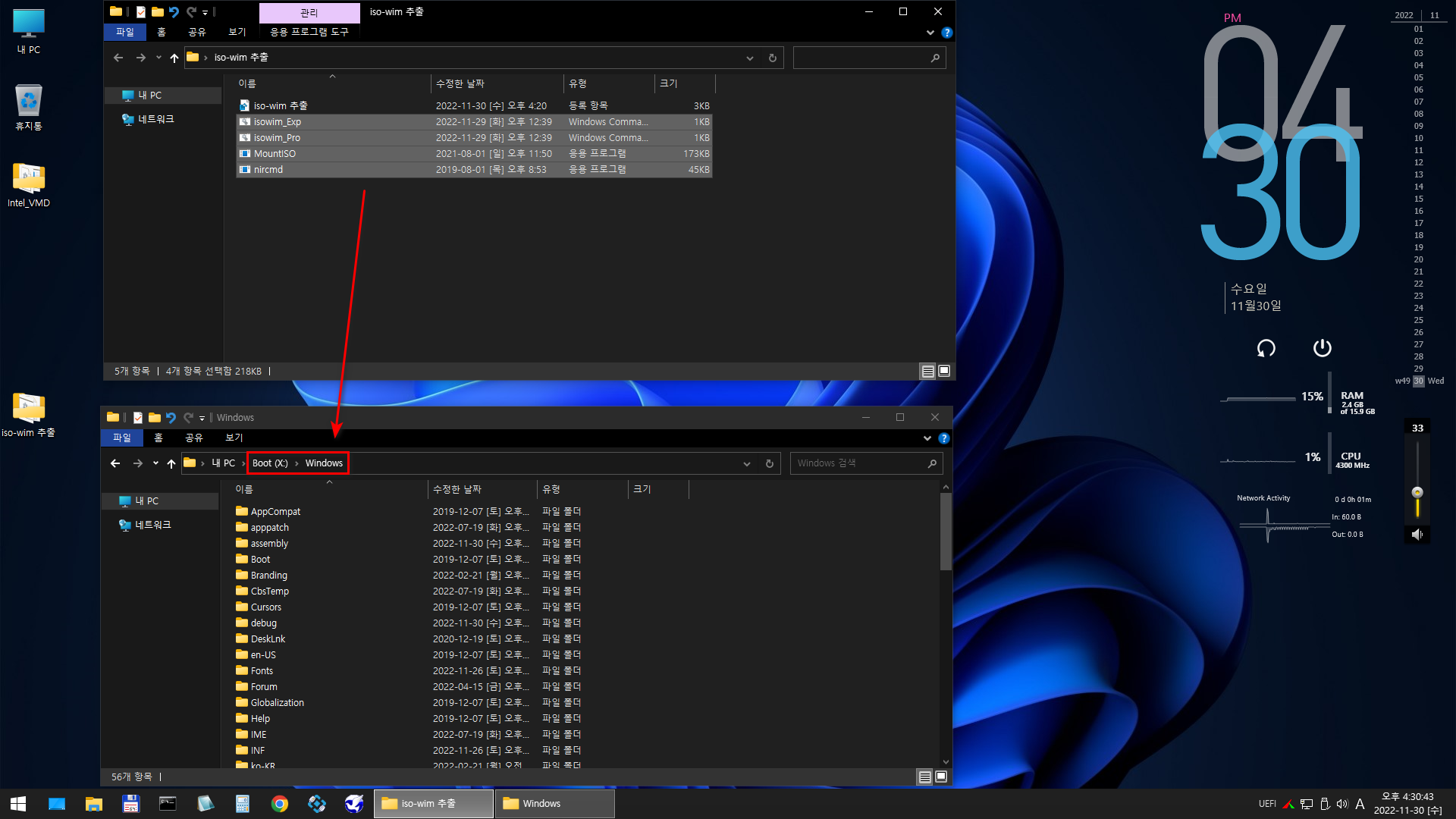
Task: Switch iso-wim 추출 window to large icons view
Action: pos(944,371)
